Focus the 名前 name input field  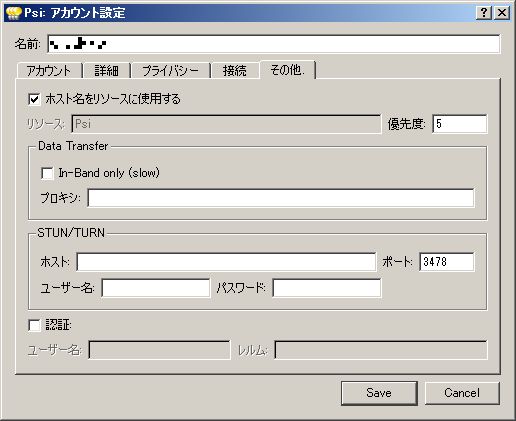pyautogui.click(x=274, y=44)
